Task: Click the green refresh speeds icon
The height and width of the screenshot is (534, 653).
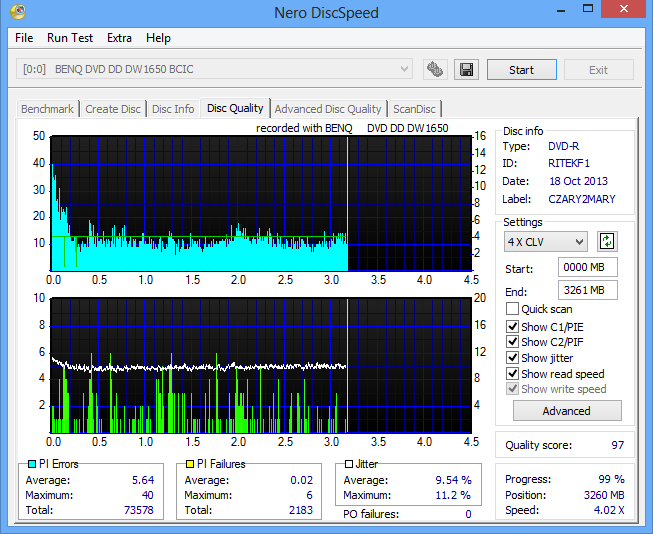Action: click(607, 242)
